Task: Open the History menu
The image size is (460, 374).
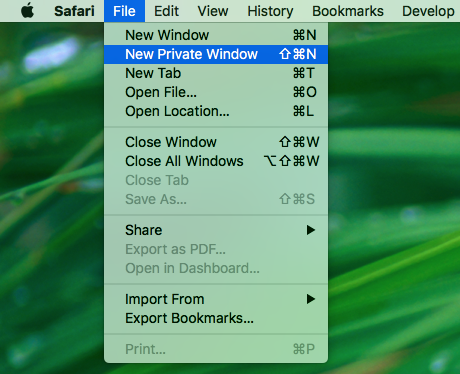Action: (x=270, y=11)
